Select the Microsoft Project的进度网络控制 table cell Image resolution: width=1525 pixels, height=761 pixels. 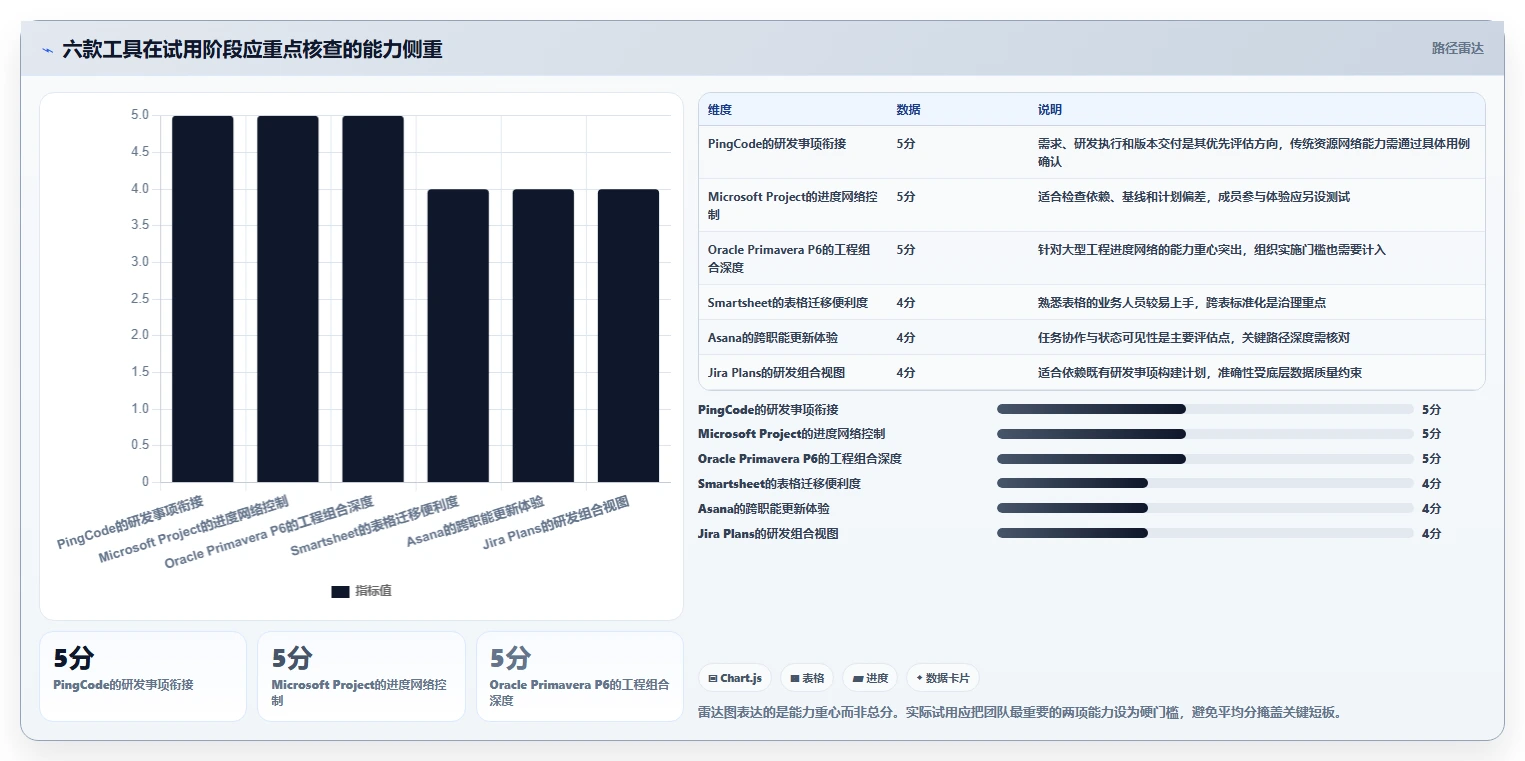[x=793, y=205]
